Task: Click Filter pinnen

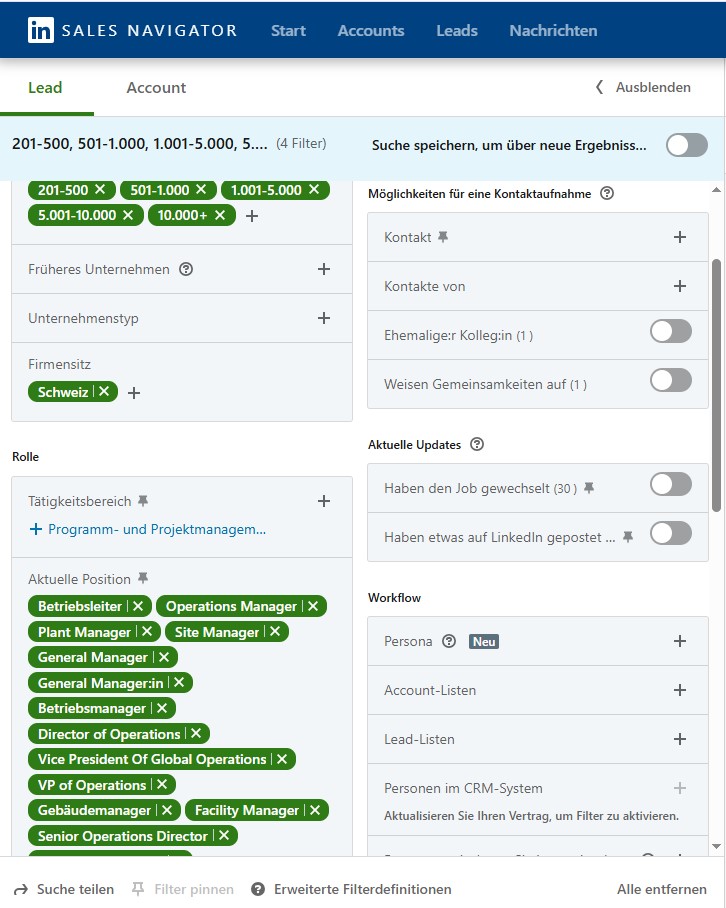Action: click(x=182, y=889)
